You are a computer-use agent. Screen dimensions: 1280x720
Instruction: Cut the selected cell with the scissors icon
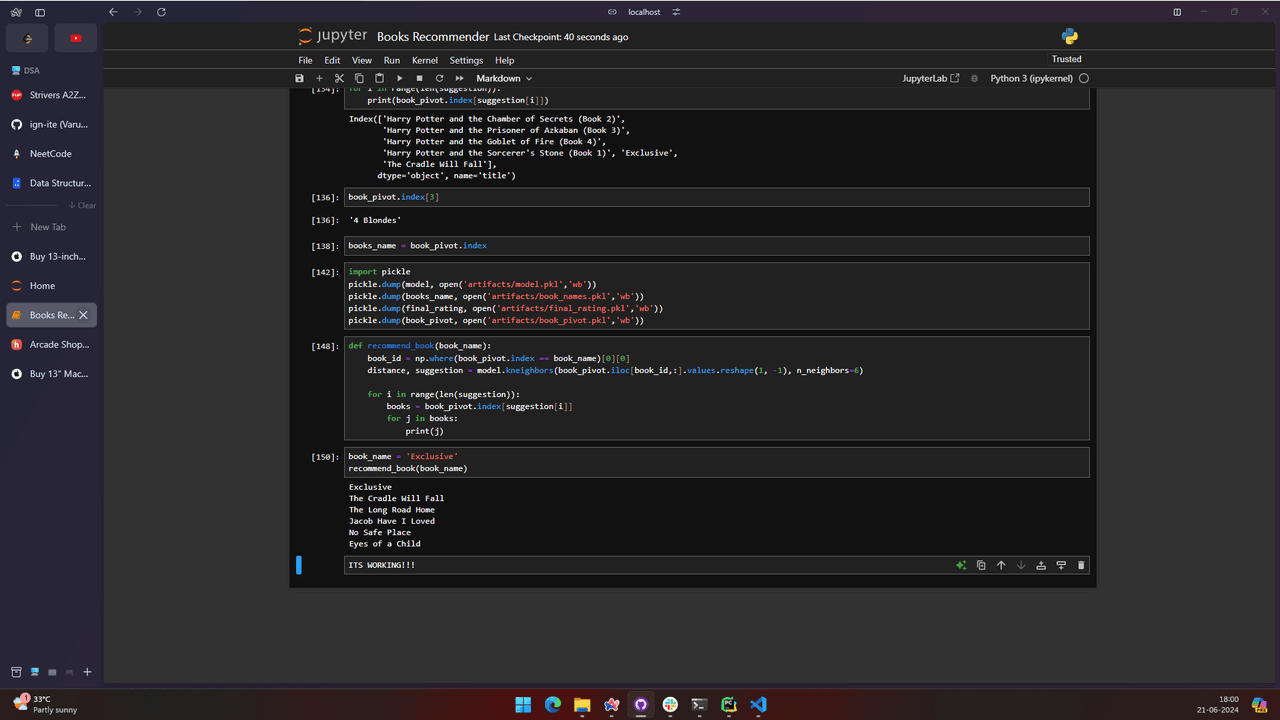pos(339,78)
